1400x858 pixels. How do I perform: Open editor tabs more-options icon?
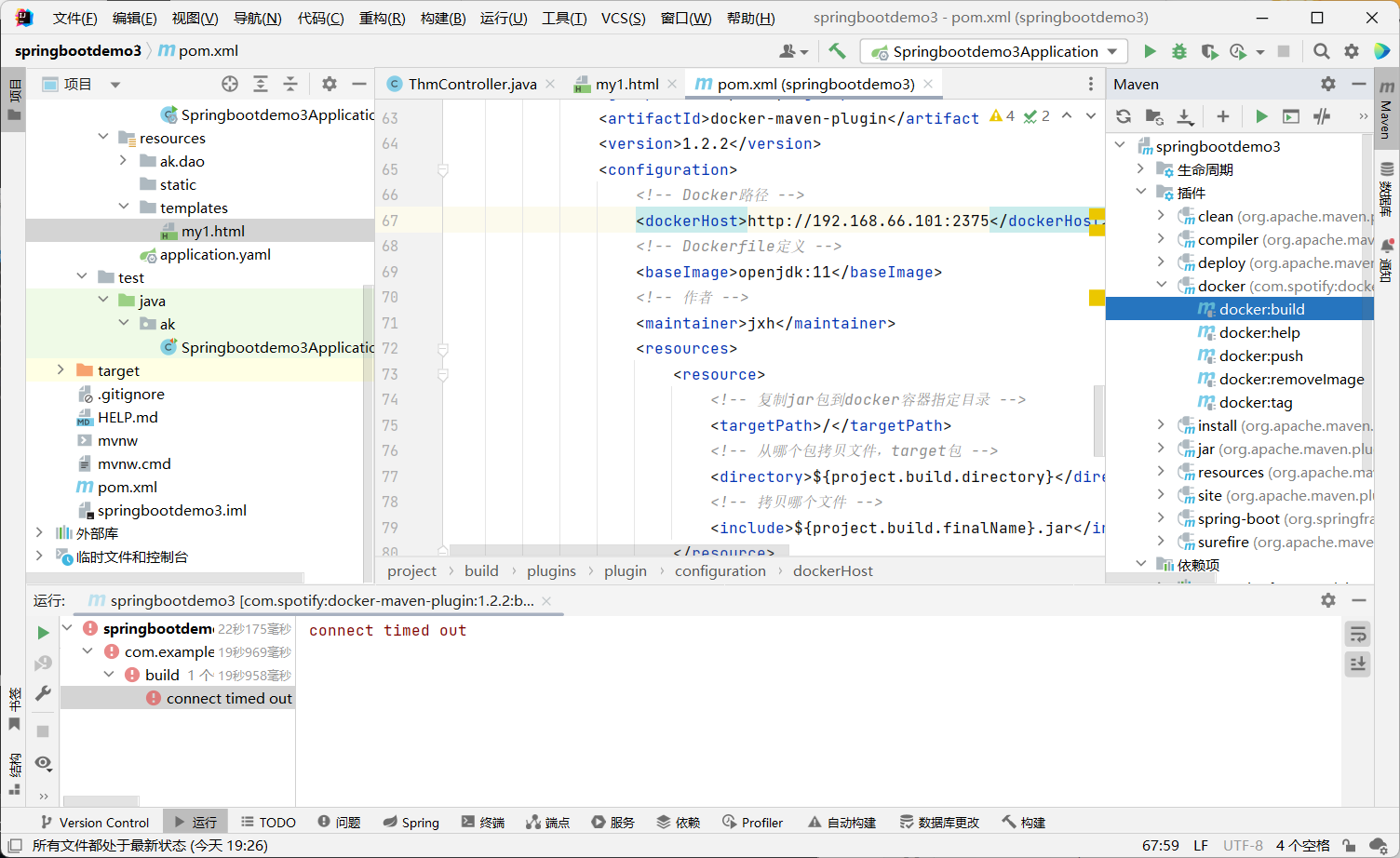[1091, 84]
